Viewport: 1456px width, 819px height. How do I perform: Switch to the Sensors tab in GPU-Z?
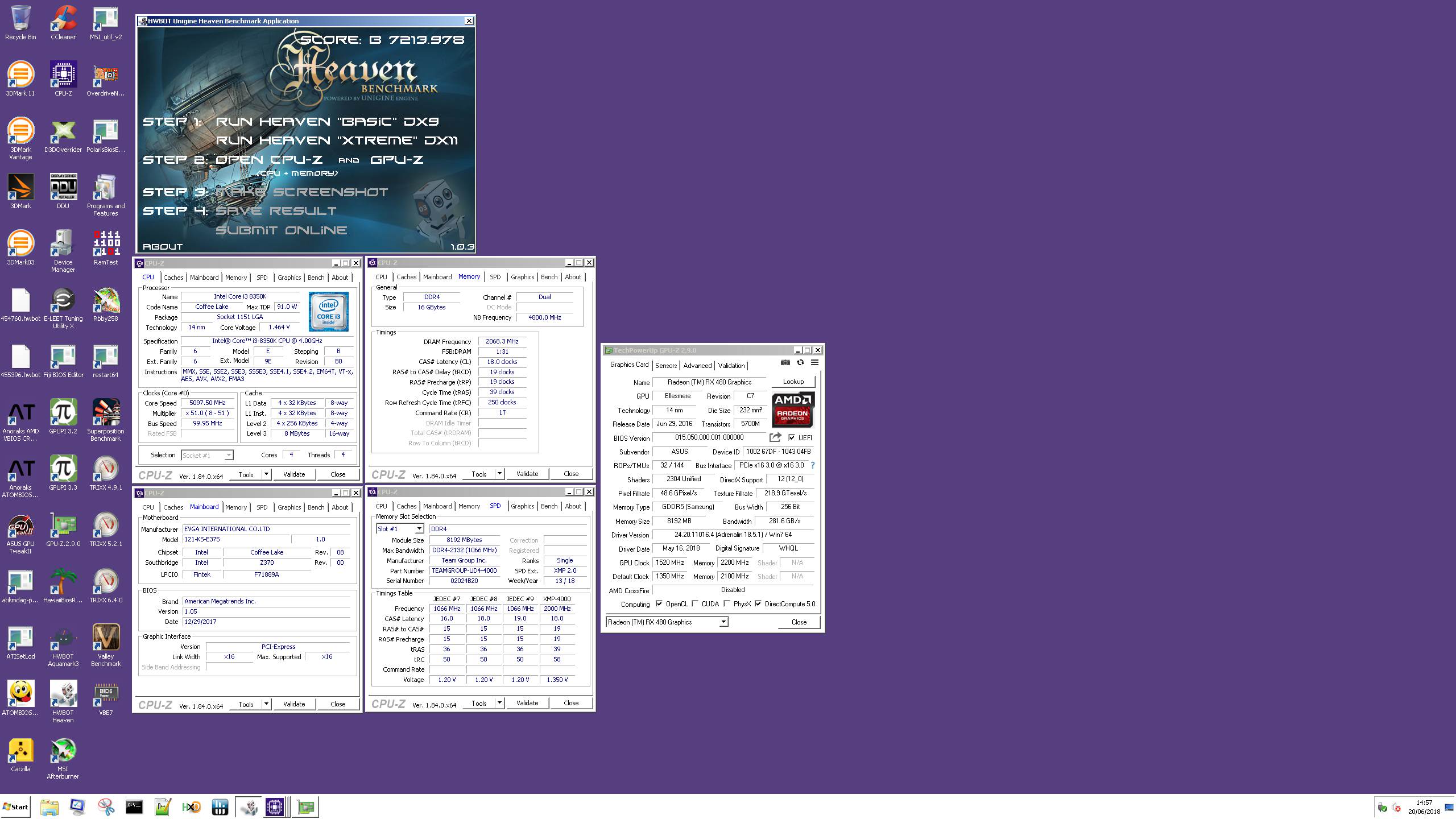[x=666, y=366]
